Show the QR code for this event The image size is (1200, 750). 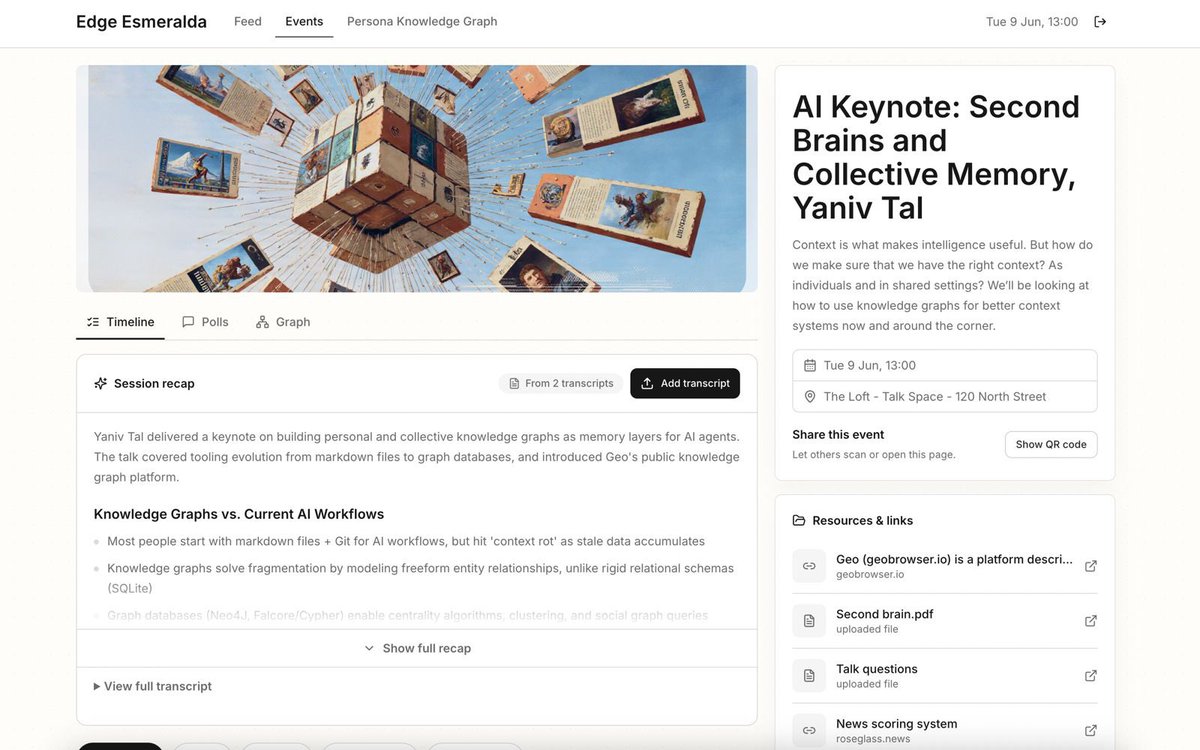point(1051,445)
